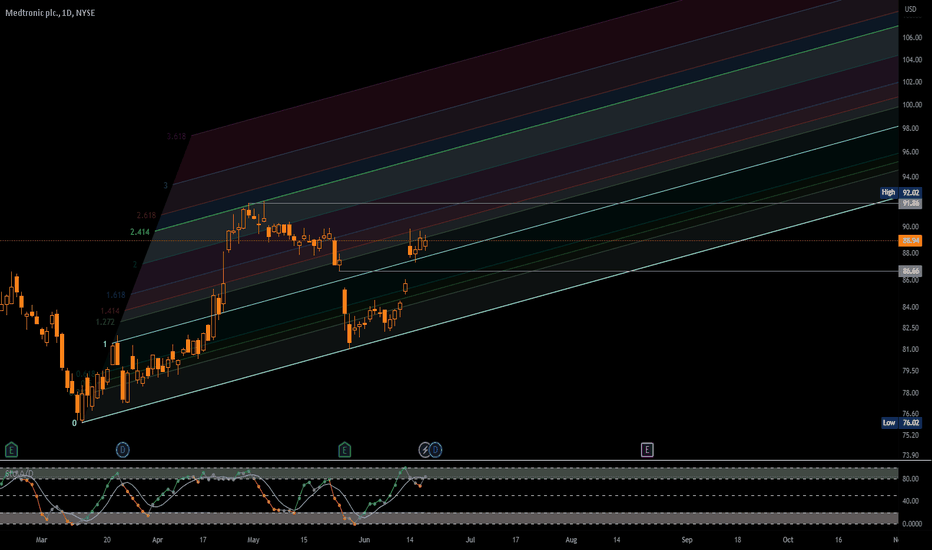Click the Jul date axis label

pos(470,540)
